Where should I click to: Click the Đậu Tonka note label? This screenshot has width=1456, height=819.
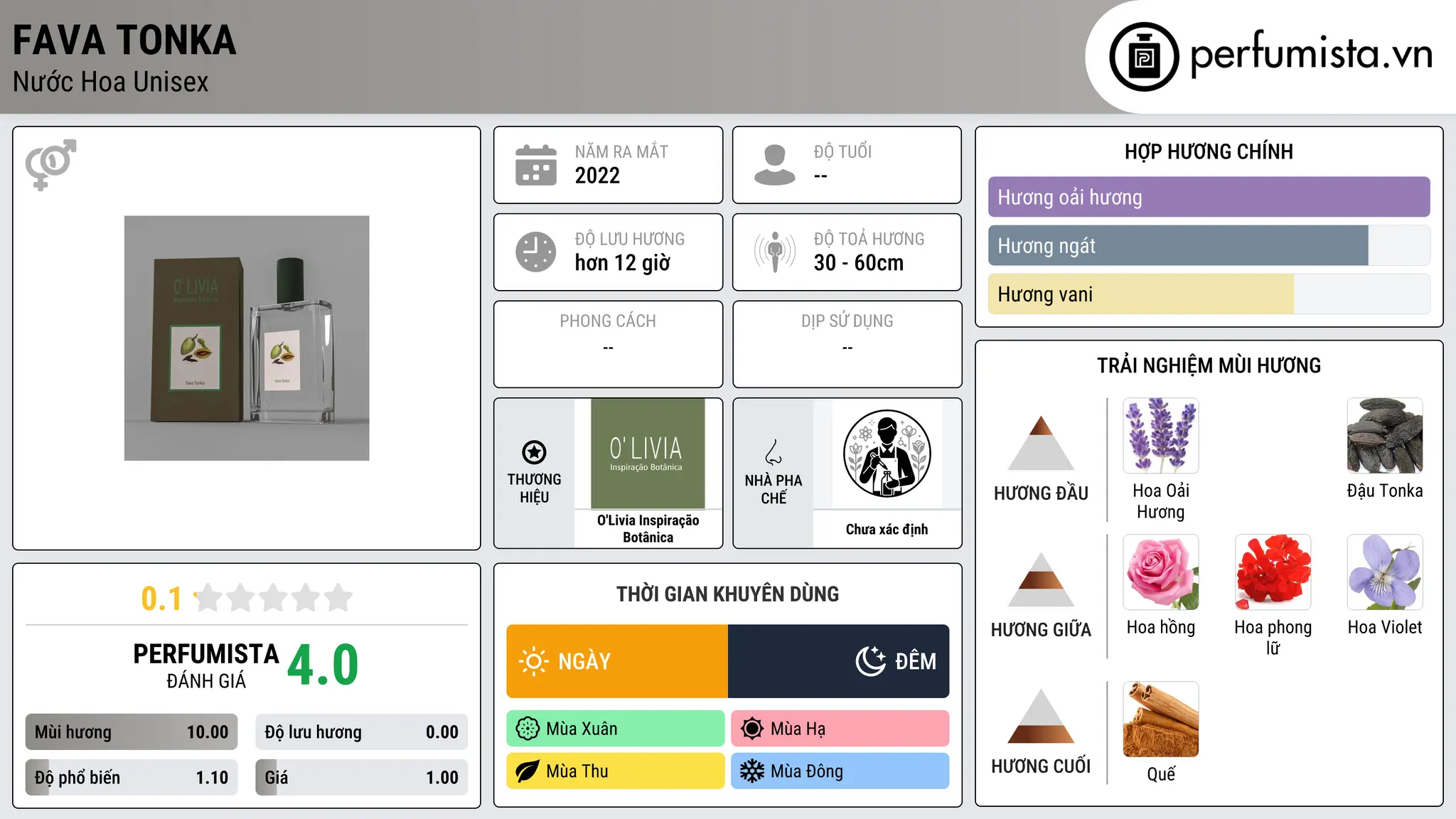pyautogui.click(x=1385, y=491)
